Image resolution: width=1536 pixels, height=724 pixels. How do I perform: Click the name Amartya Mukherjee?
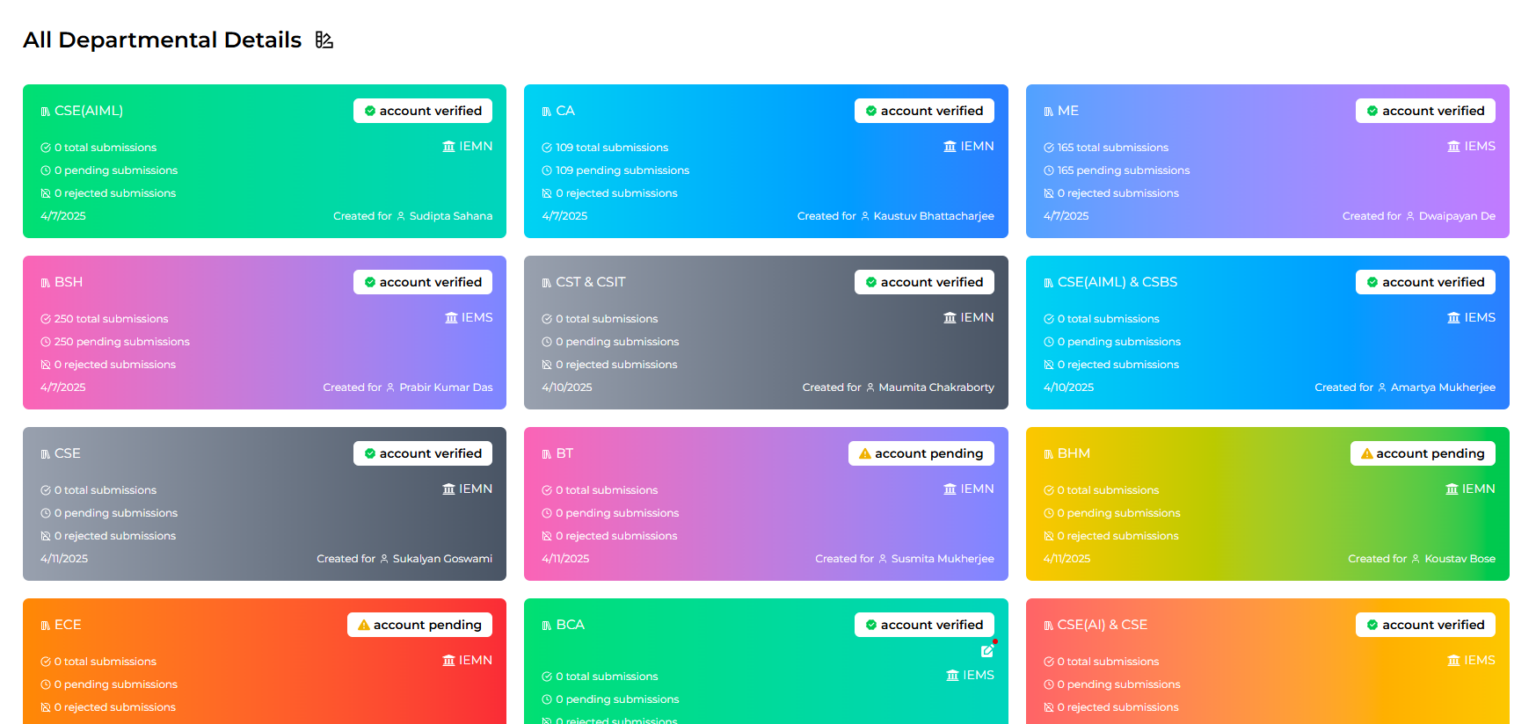tap(1443, 388)
